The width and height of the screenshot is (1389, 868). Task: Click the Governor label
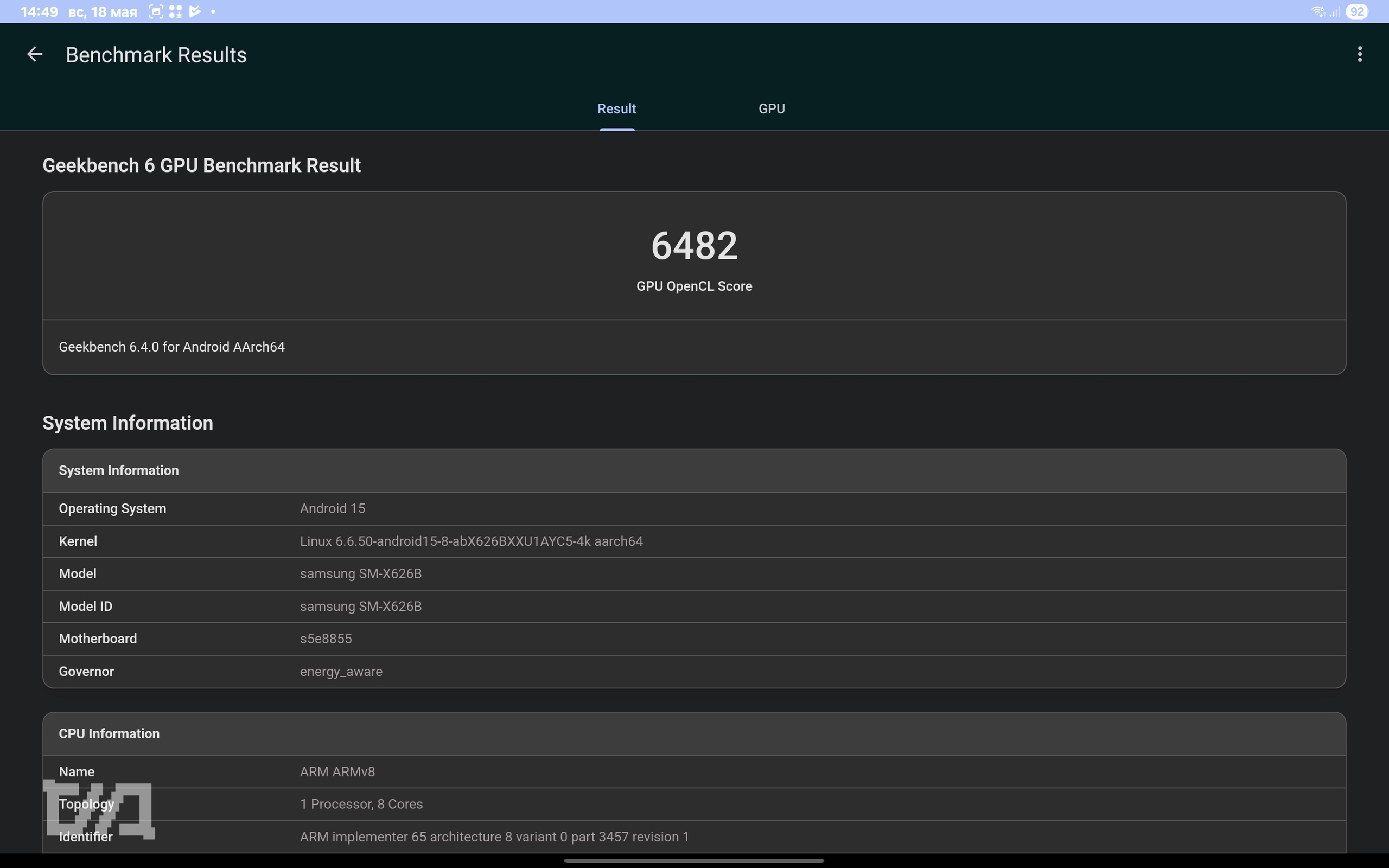86,672
